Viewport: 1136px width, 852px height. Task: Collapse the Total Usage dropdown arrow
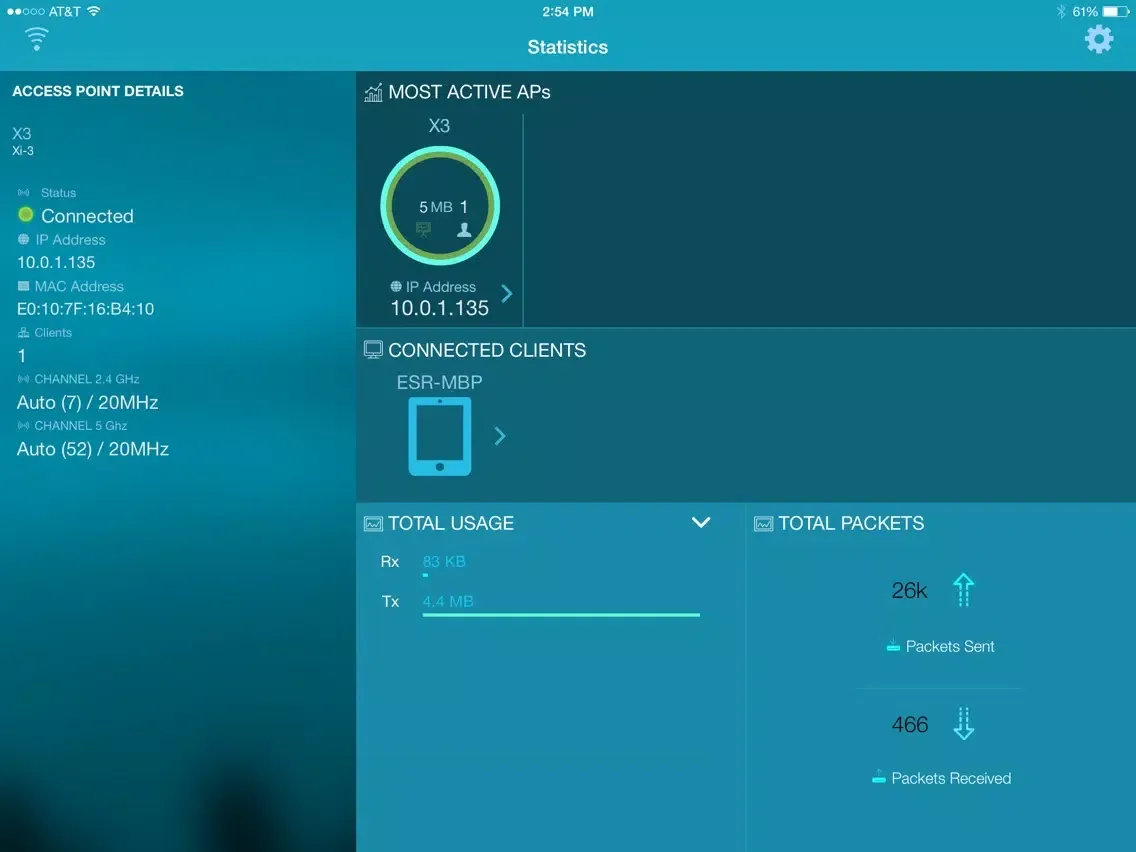click(x=701, y=522)
